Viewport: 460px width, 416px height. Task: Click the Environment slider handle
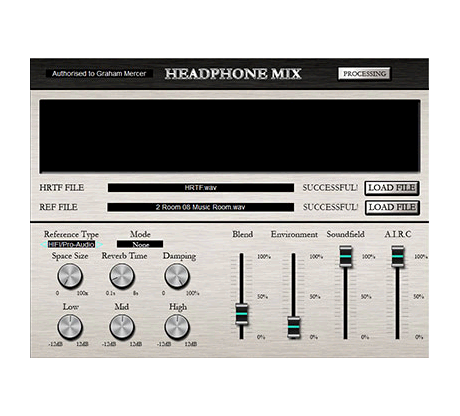click(x=294, y=327)
